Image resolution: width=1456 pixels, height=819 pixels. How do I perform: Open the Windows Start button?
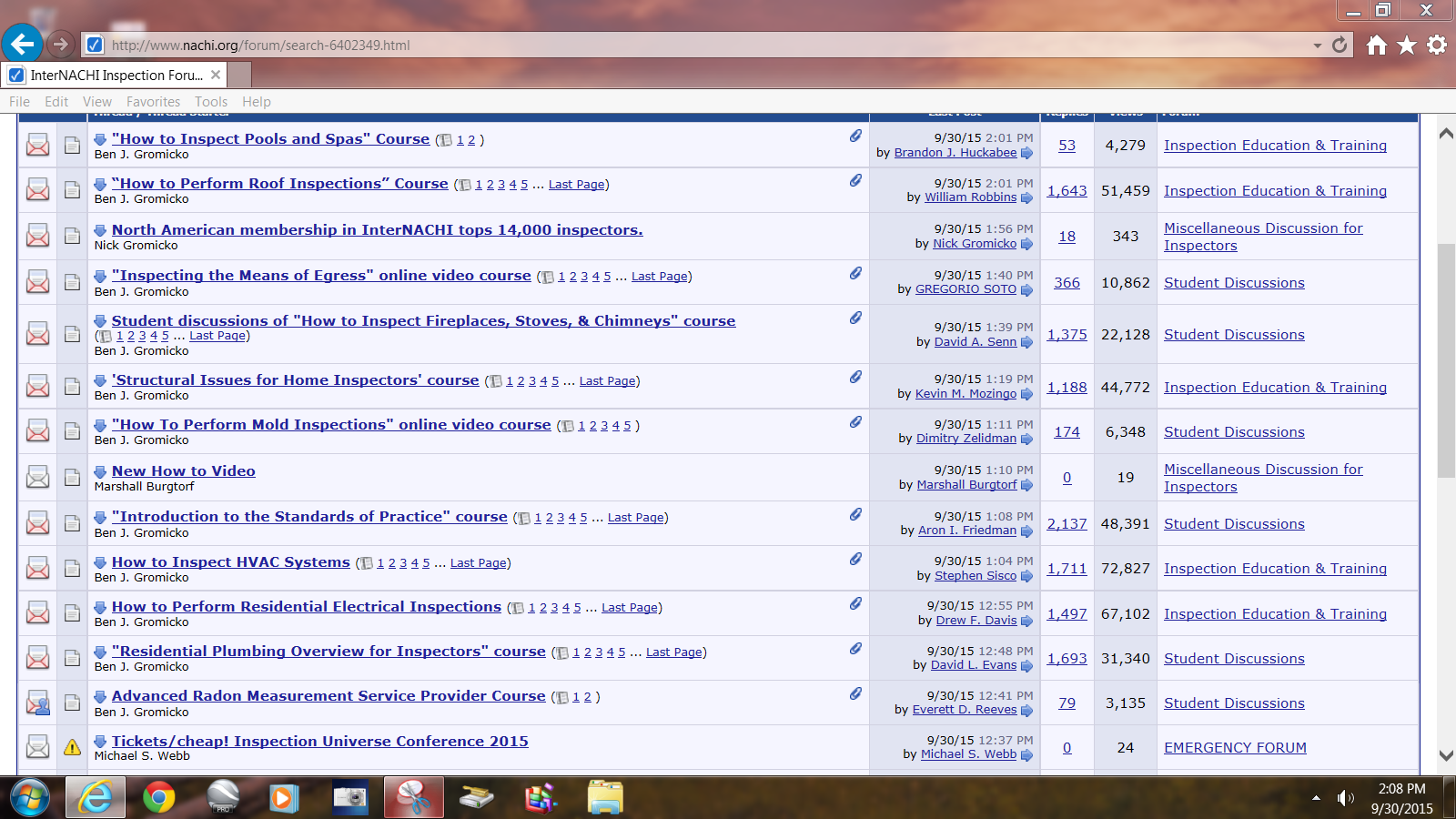pyautogui.click(x=30, y=798)
